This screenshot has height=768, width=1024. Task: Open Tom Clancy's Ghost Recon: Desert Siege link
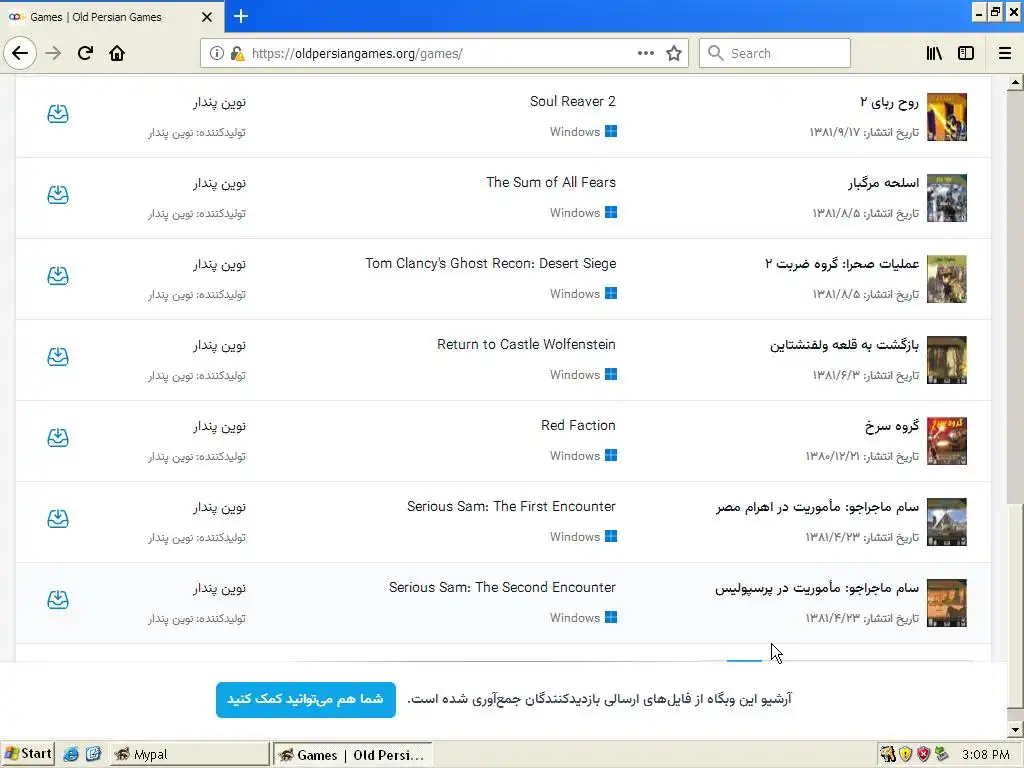pyautogui.click(x=490, y=263)
